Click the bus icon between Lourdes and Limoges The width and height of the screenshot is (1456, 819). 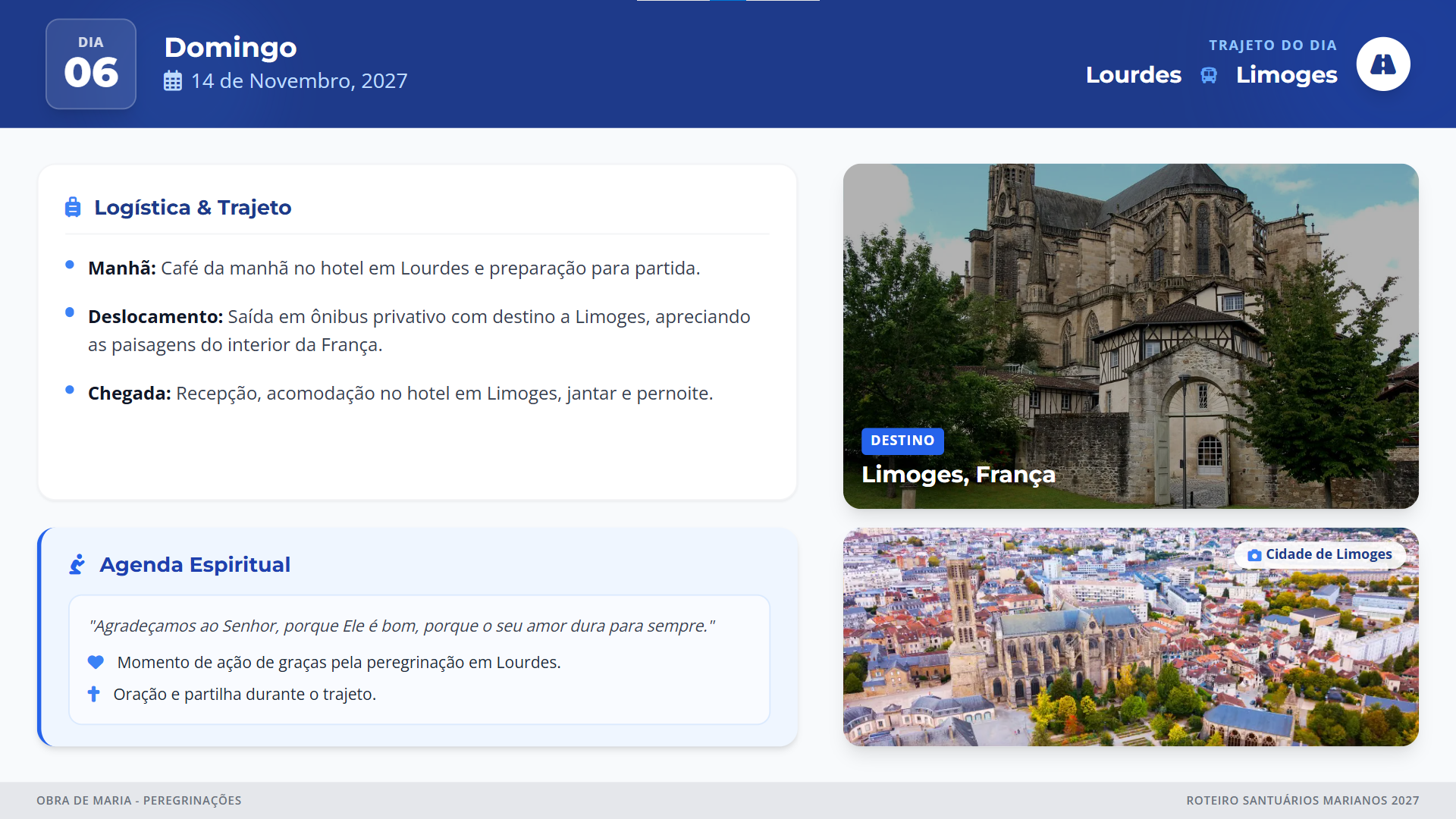click(x=1209, y=75)
